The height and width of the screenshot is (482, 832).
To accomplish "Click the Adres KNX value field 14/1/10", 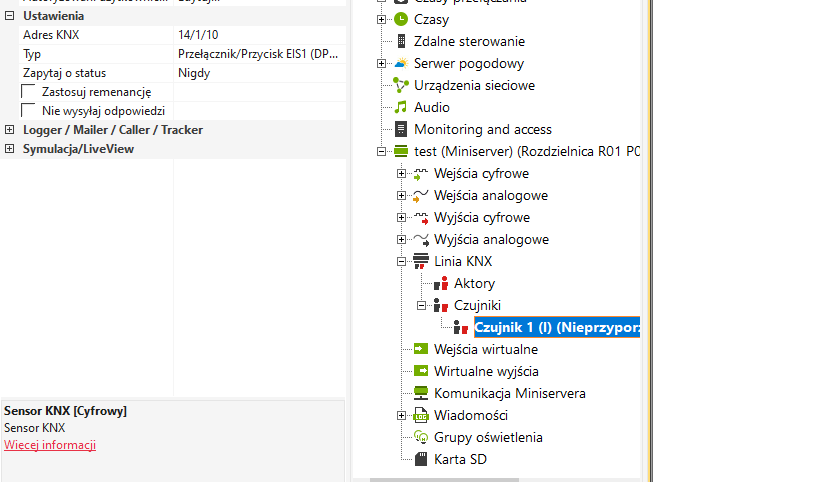I will pyautogui.click(x=260, y=35).
